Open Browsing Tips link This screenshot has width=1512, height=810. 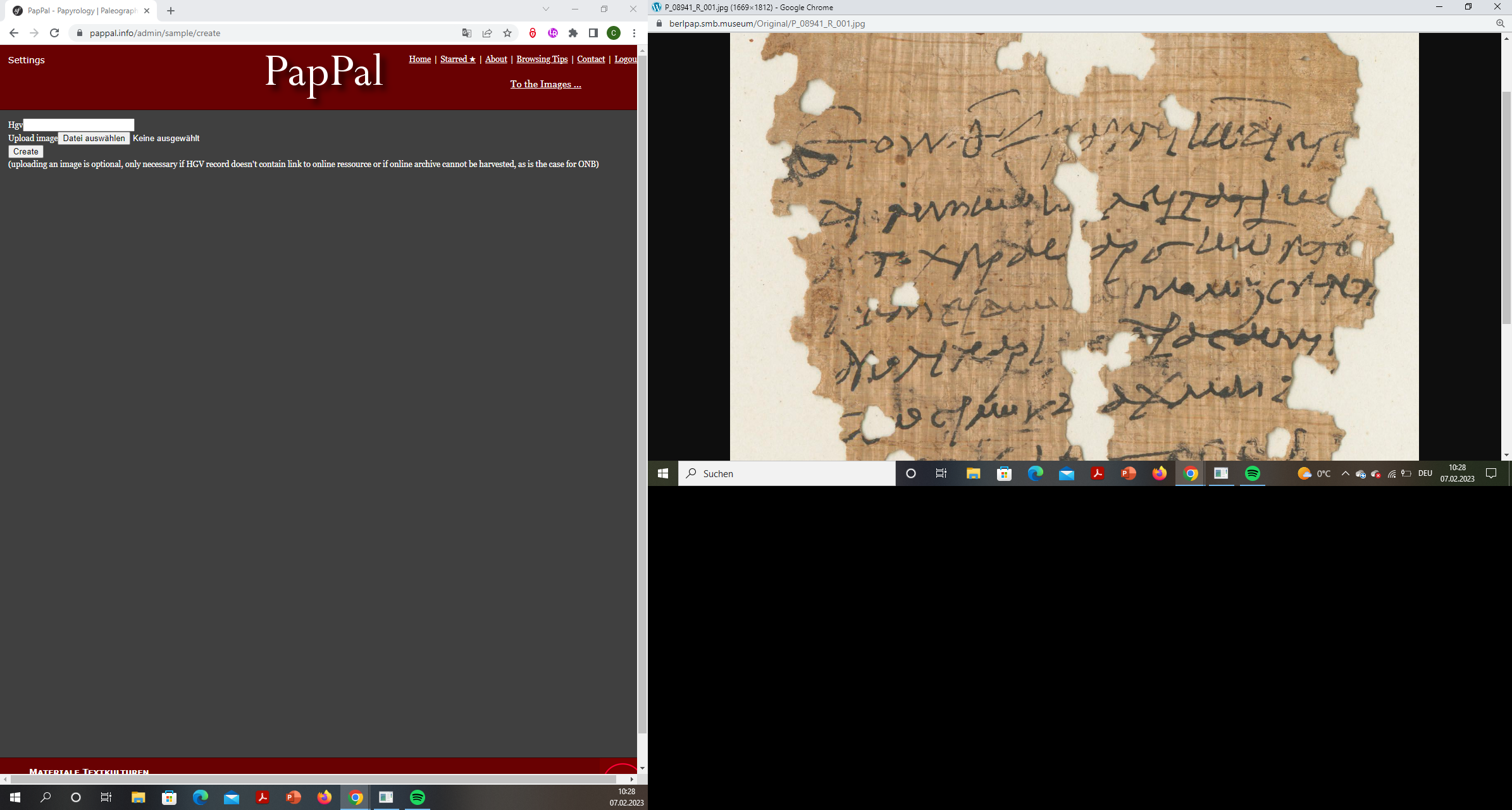click(x=542, y=59)
